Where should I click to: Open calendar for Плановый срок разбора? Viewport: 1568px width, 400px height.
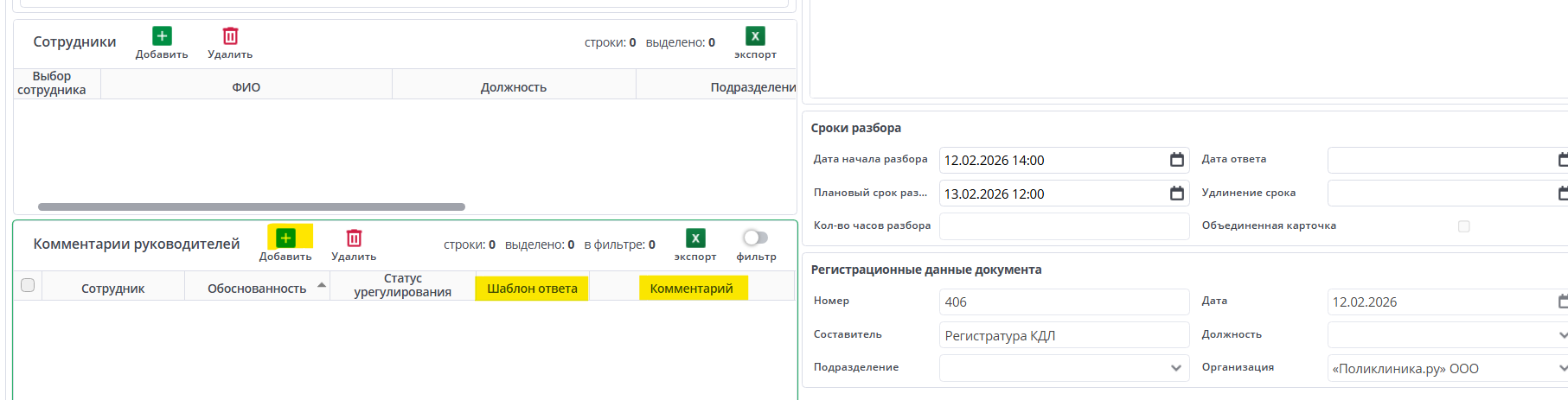pos(1176,194)
